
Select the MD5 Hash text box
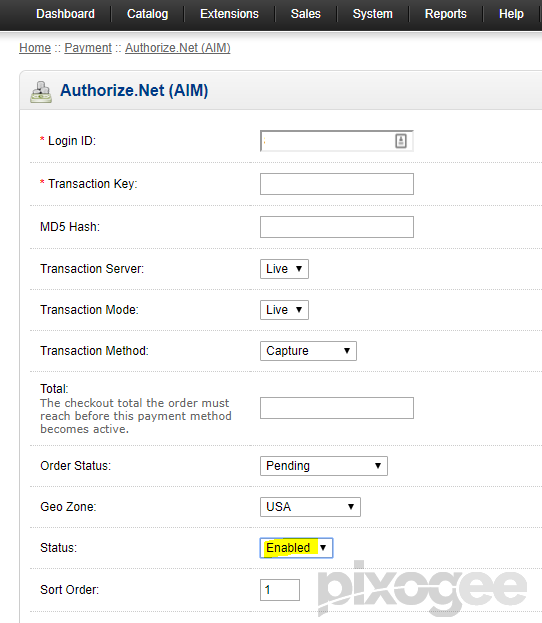point(337,227)
